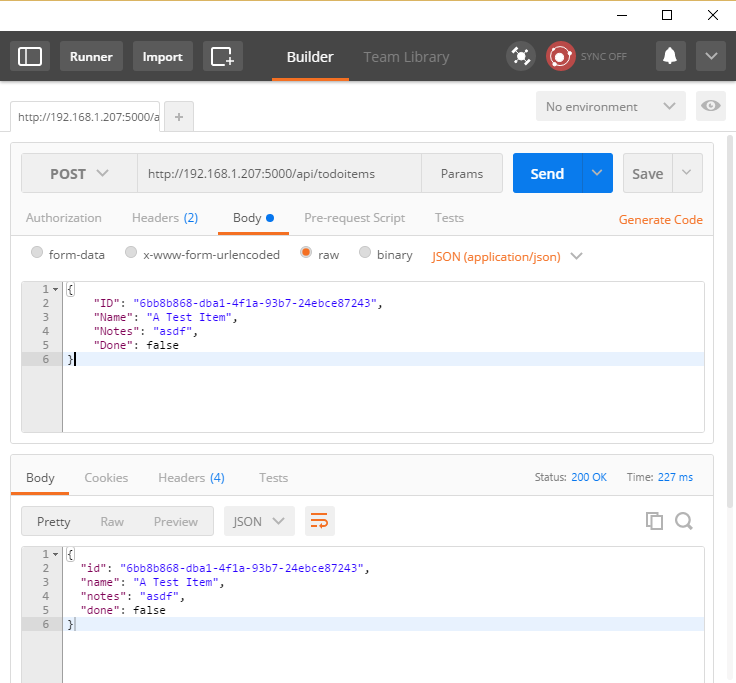736x683 pixels.
Task: Select the response Body tab
Action: [x=40, y=478]
